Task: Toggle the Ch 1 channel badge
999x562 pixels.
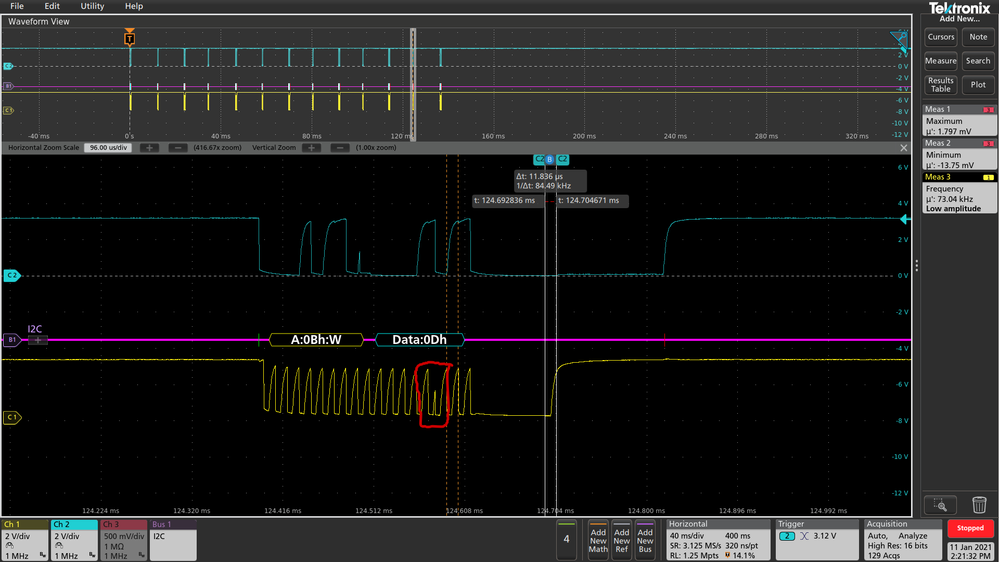Action: [x=24, y=539]
